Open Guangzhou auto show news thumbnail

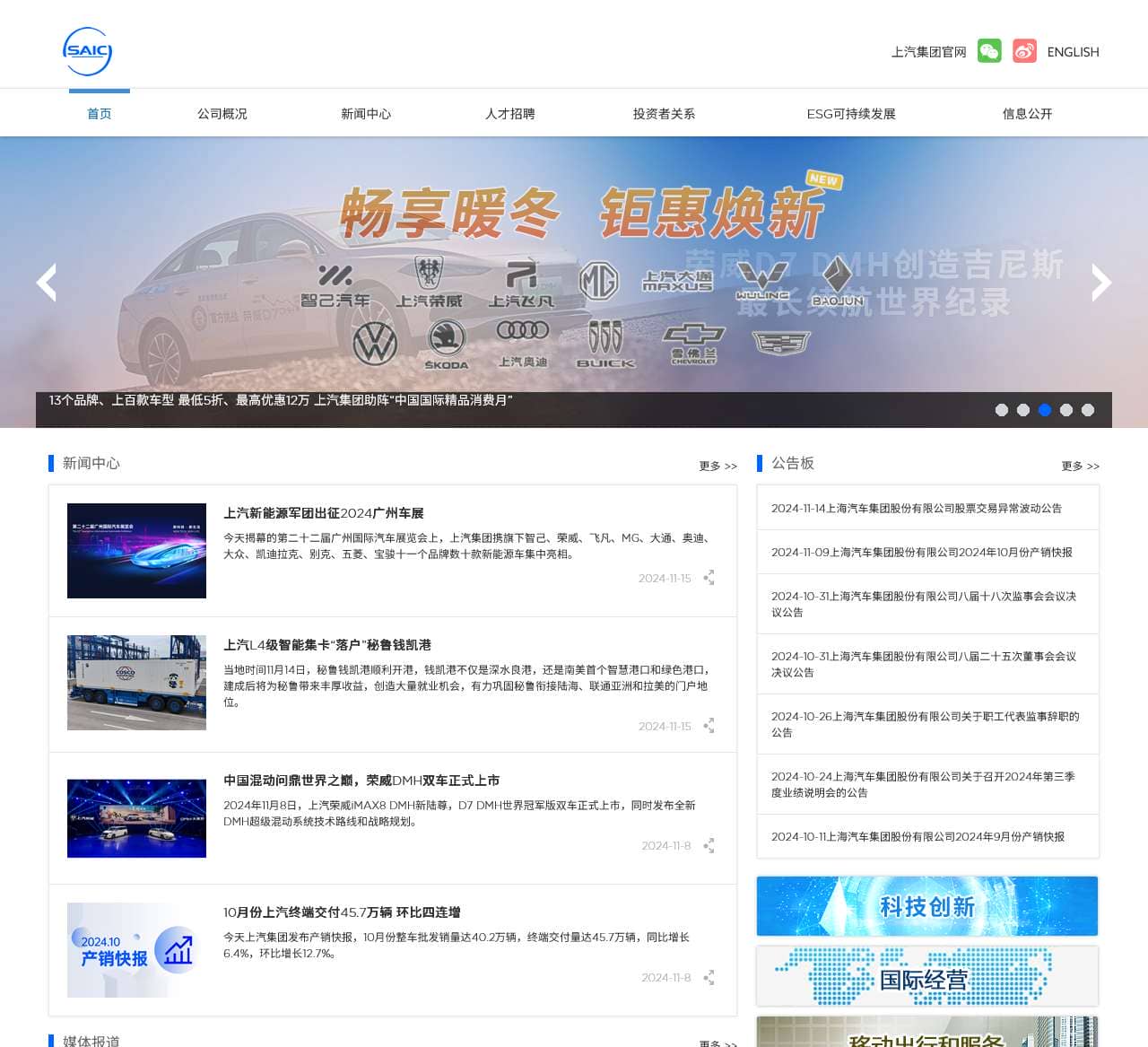pyautogui.click(x=136, y=551)
